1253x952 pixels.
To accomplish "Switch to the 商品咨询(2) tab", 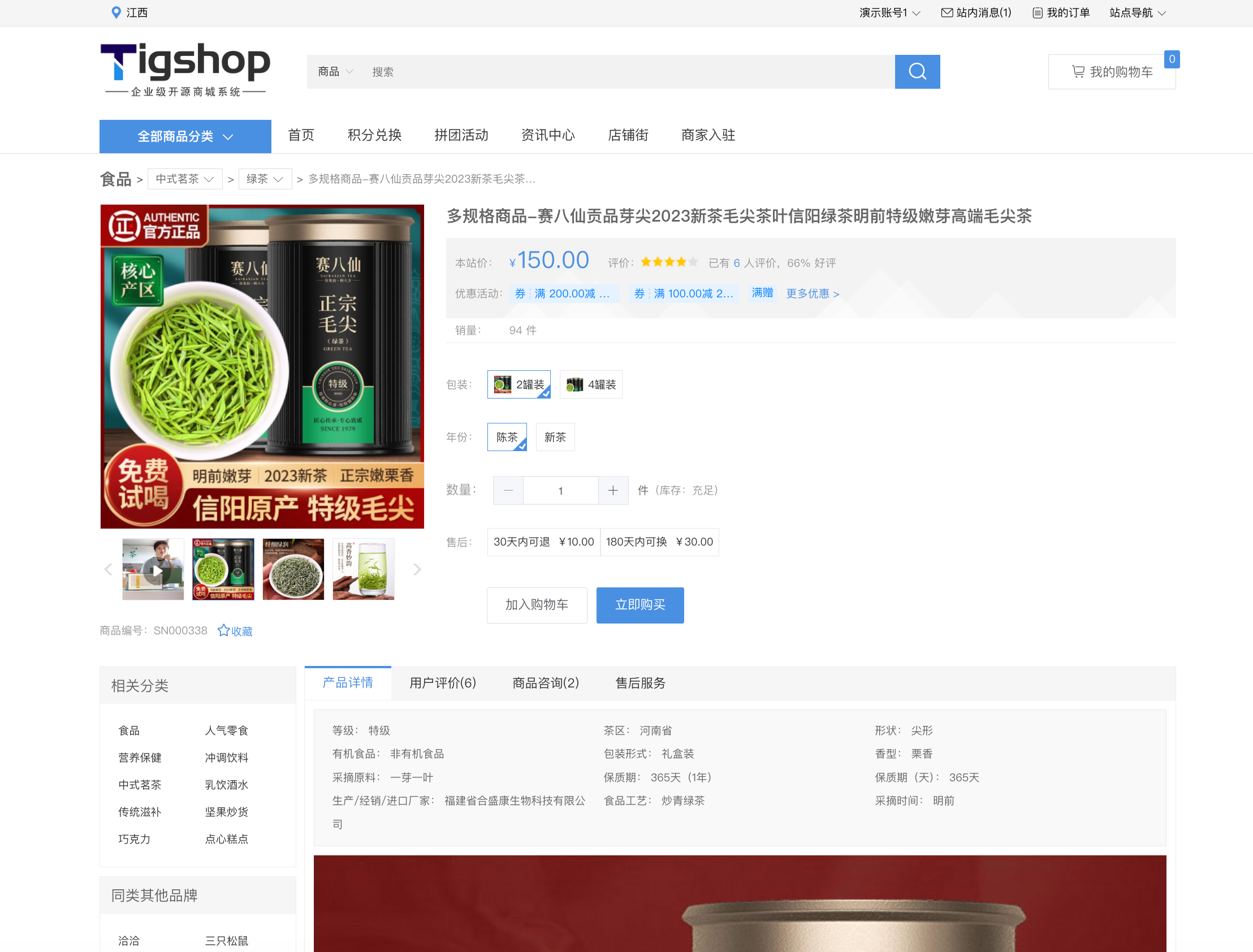I will (545, 683).
